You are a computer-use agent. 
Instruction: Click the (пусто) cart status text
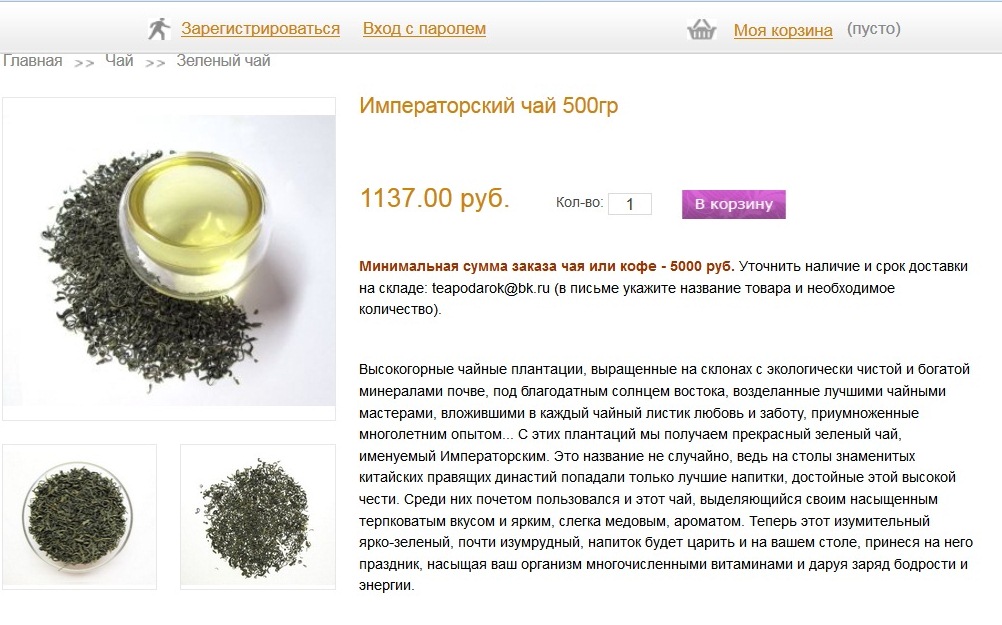tap(874, 29)
